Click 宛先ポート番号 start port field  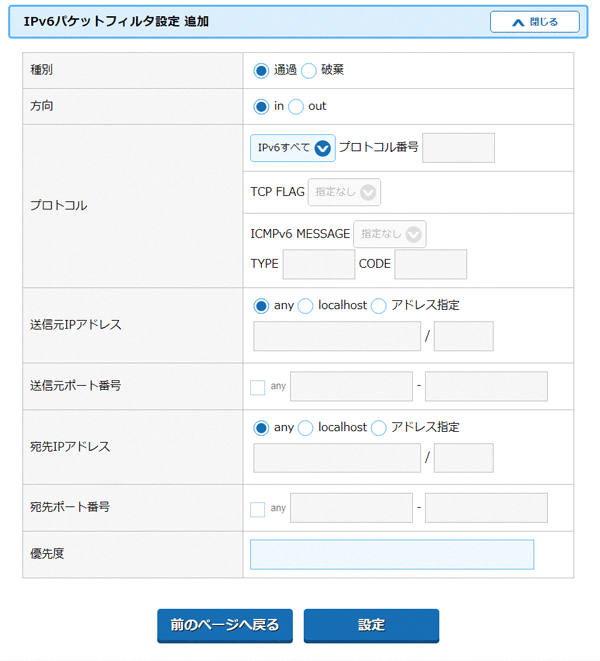click(x=351, y=508)
